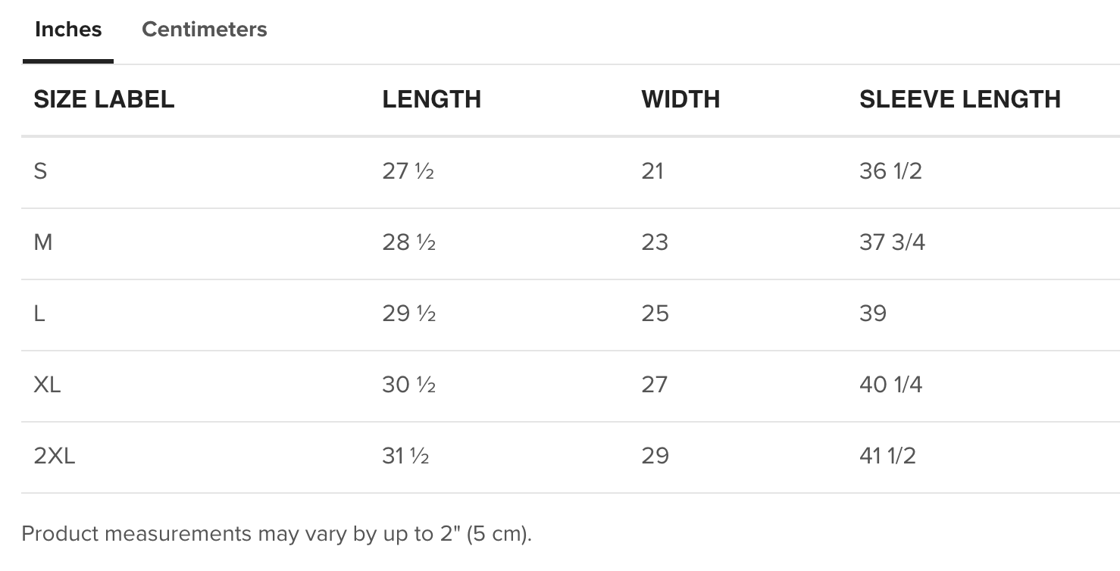Select the M size label cell
The width and height of the screenshot is (1120, 571).
(43, 242)
